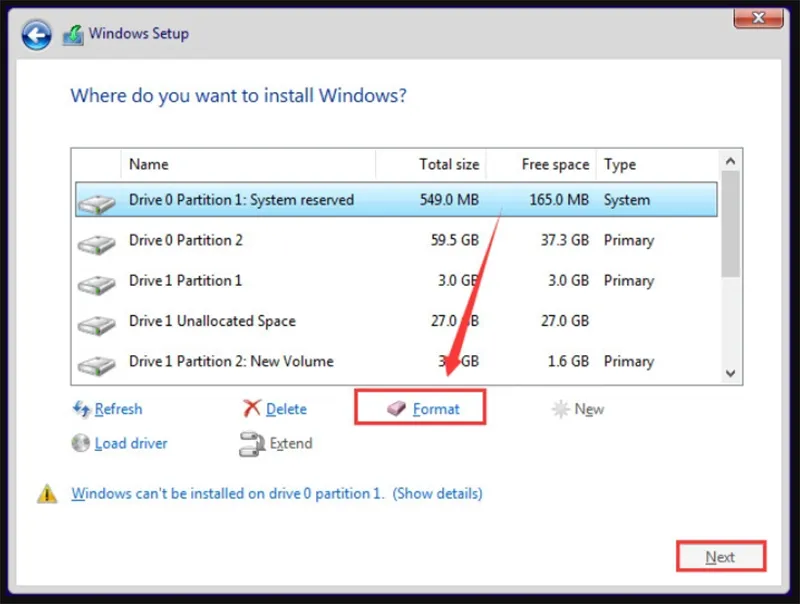
Task: Click the red X Delete icon
Action: 252,408
